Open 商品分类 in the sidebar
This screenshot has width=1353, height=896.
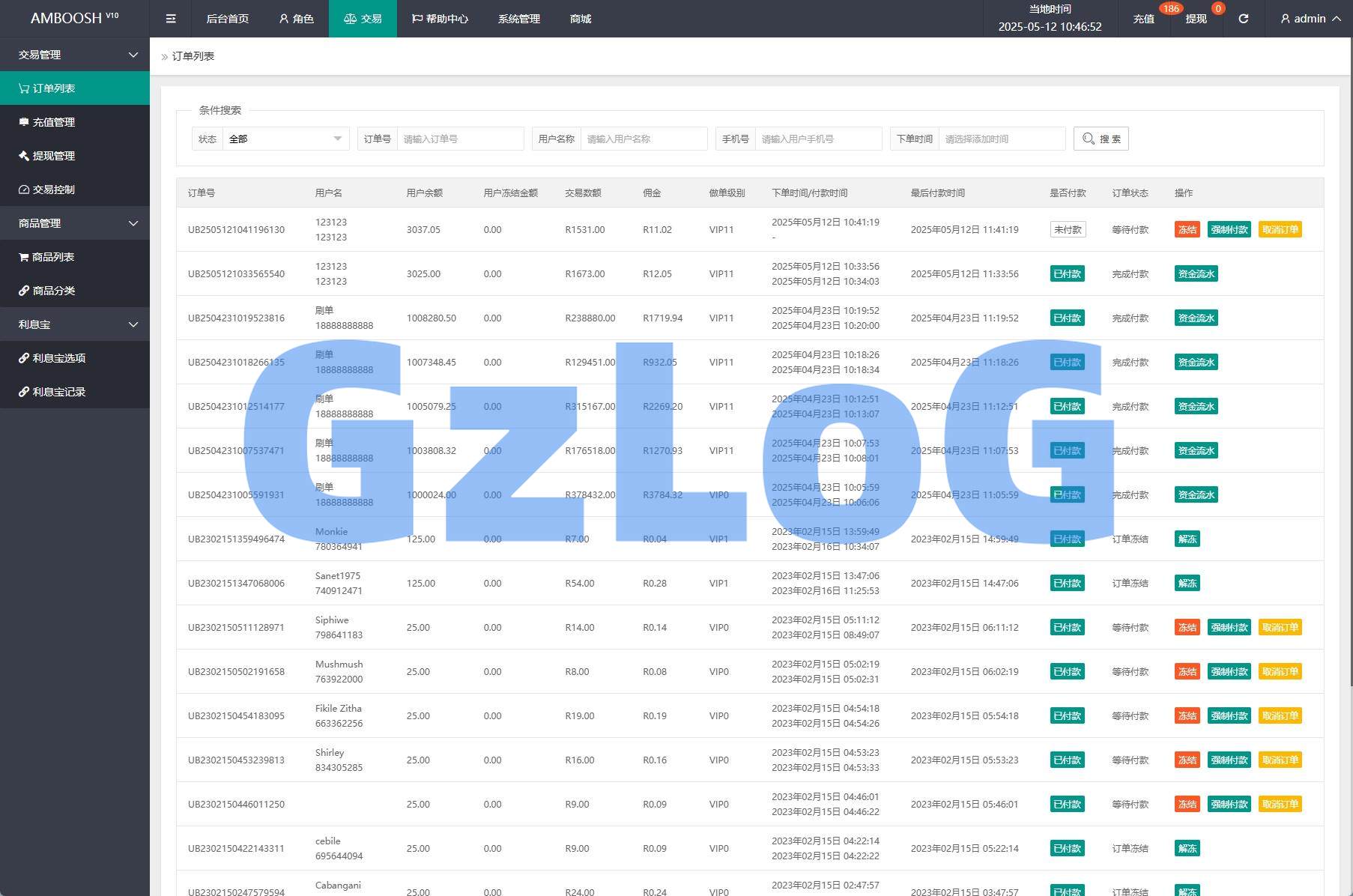coord(53,291)
